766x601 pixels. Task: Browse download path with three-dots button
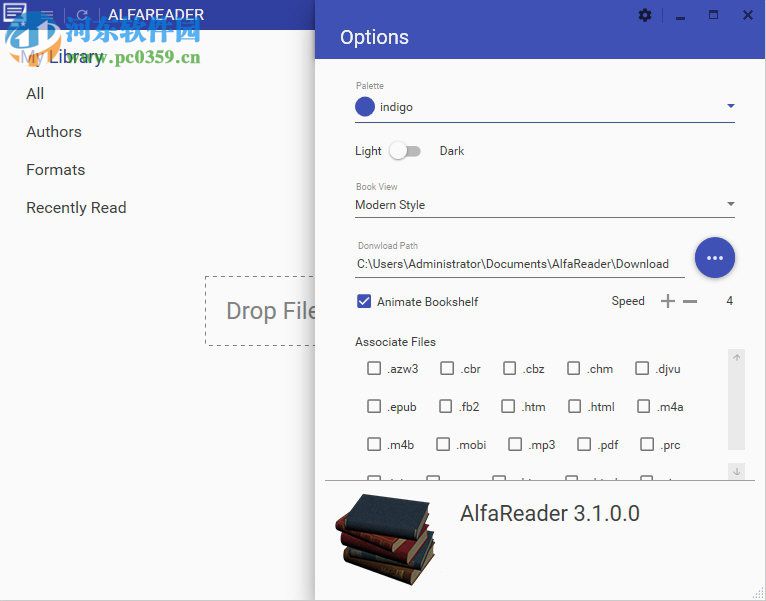(715, 258)
